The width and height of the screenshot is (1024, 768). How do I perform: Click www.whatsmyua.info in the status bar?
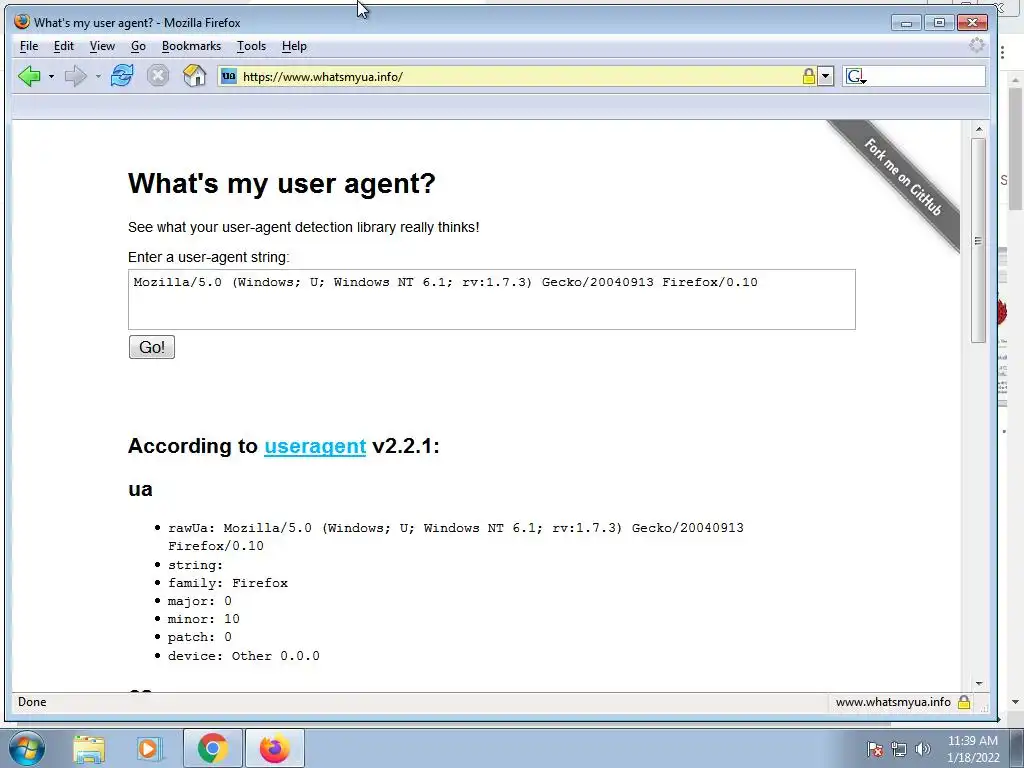point(893,702)
